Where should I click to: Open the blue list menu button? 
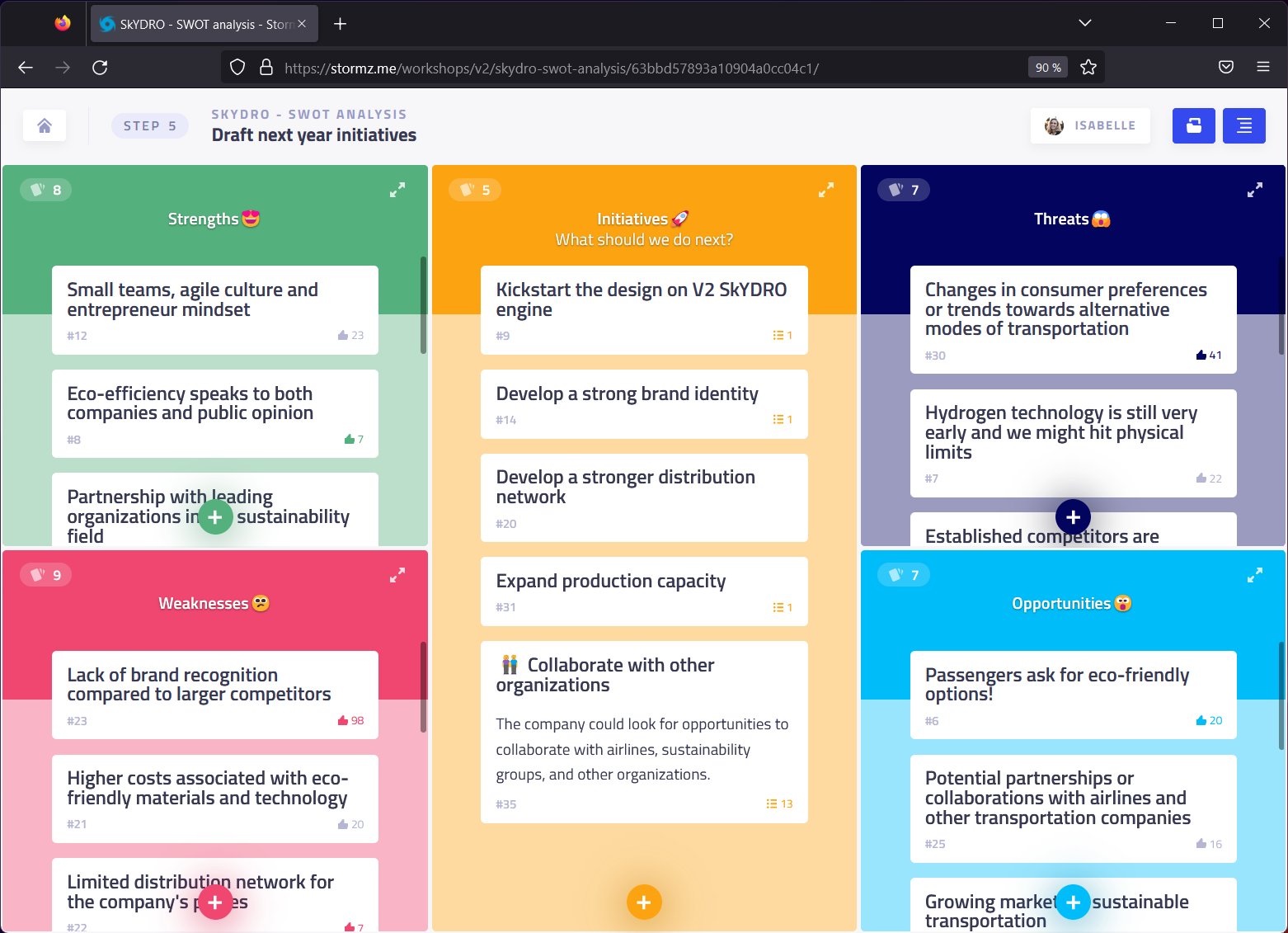point(1243,125)
